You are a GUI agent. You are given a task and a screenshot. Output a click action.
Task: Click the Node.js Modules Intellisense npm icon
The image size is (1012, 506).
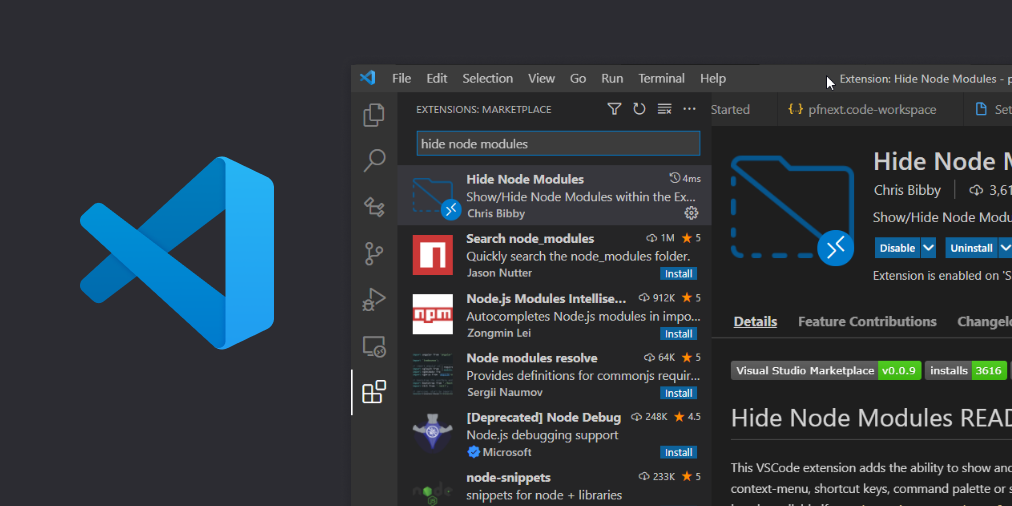pyautogui.click(x=432, y=314)
